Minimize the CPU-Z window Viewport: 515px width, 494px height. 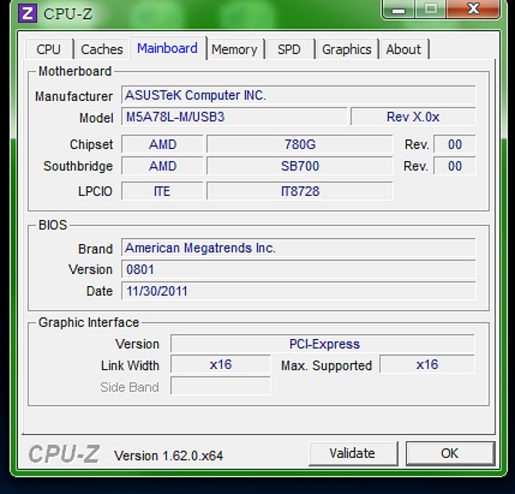[x=398, y=10]
